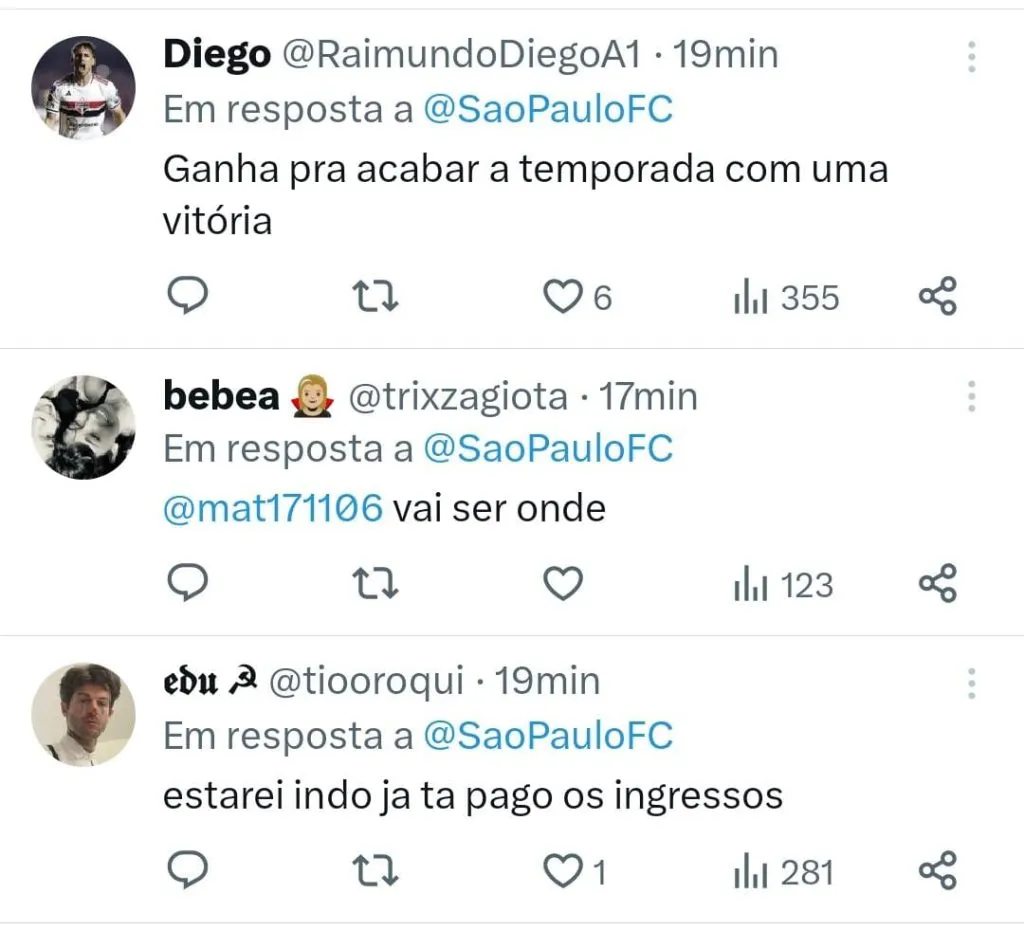Open edu's profile avatar
Screen dimensions: 1024x930
pyautogui.click(x=83, y=714)
